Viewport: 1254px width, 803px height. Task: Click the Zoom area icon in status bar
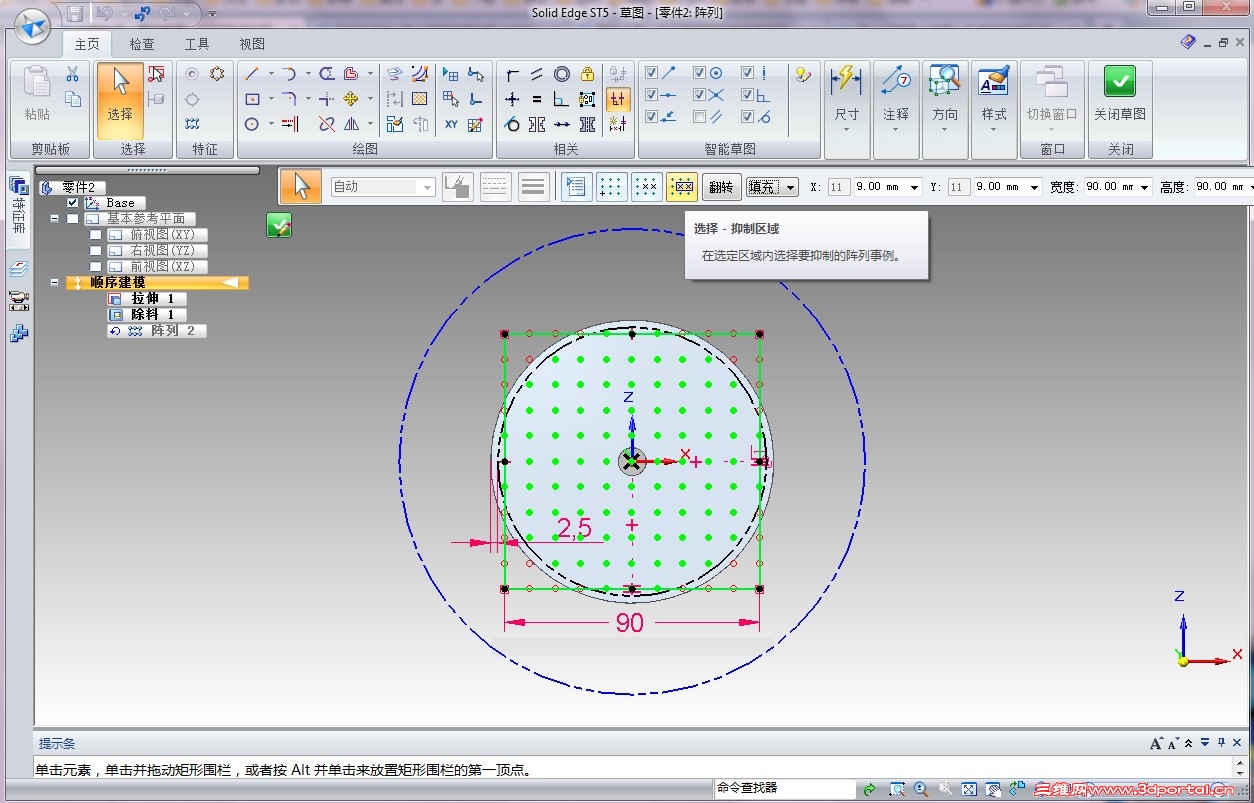tap(896, 789)
